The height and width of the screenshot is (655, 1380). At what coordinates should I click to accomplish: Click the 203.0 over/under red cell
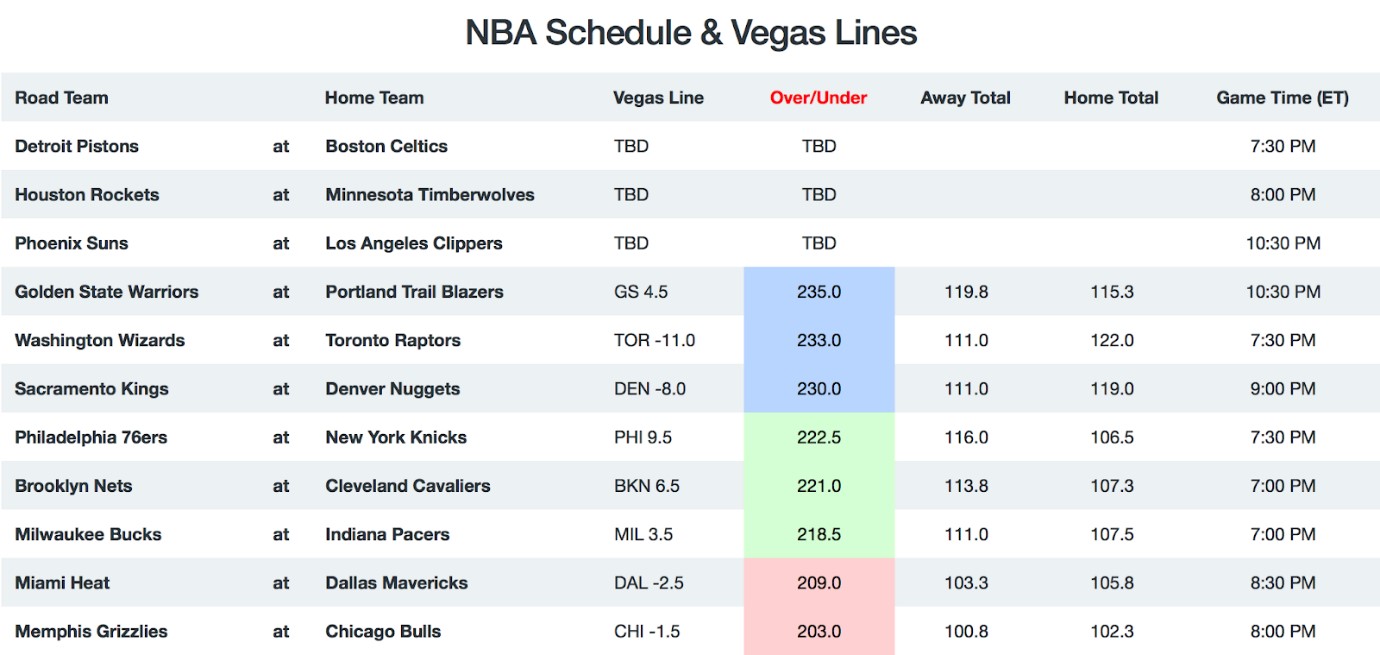click(x=819, y=631)
